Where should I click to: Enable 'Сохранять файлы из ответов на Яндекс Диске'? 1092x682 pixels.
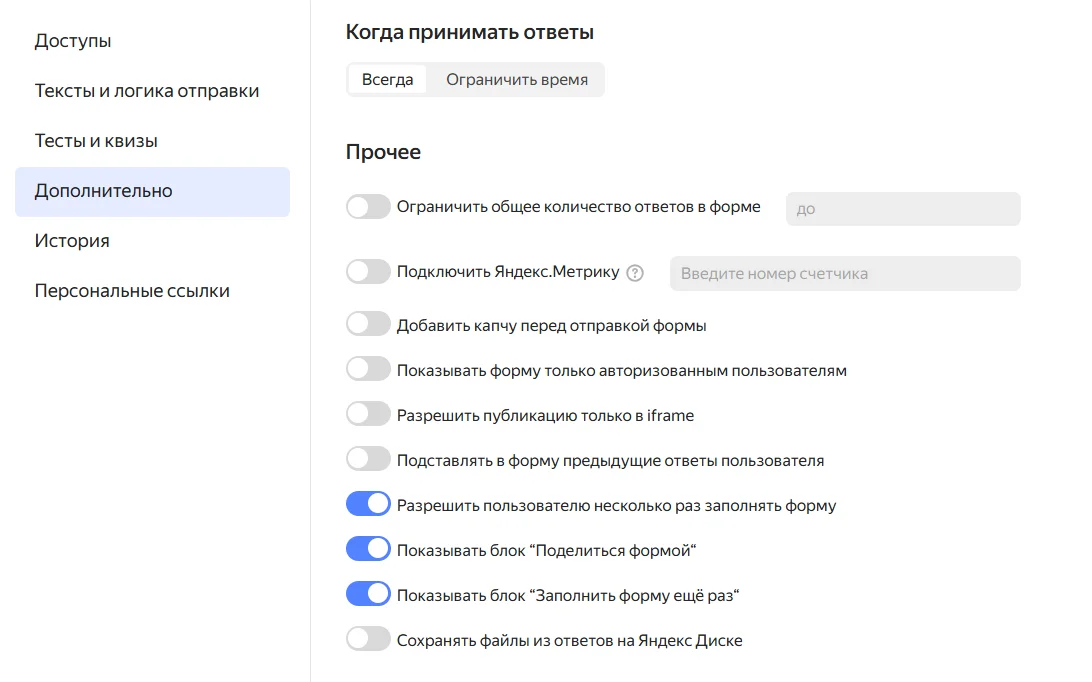(x=367, y=639)
